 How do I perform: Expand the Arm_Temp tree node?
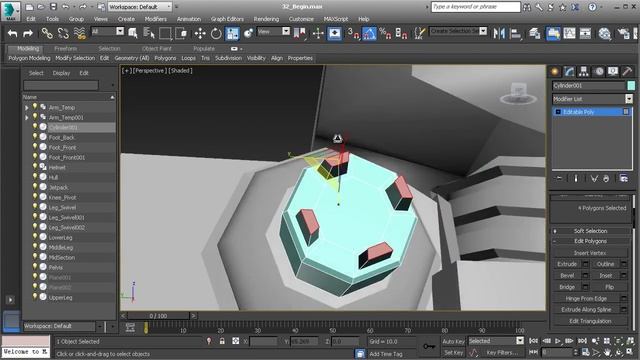click(27, 108)
